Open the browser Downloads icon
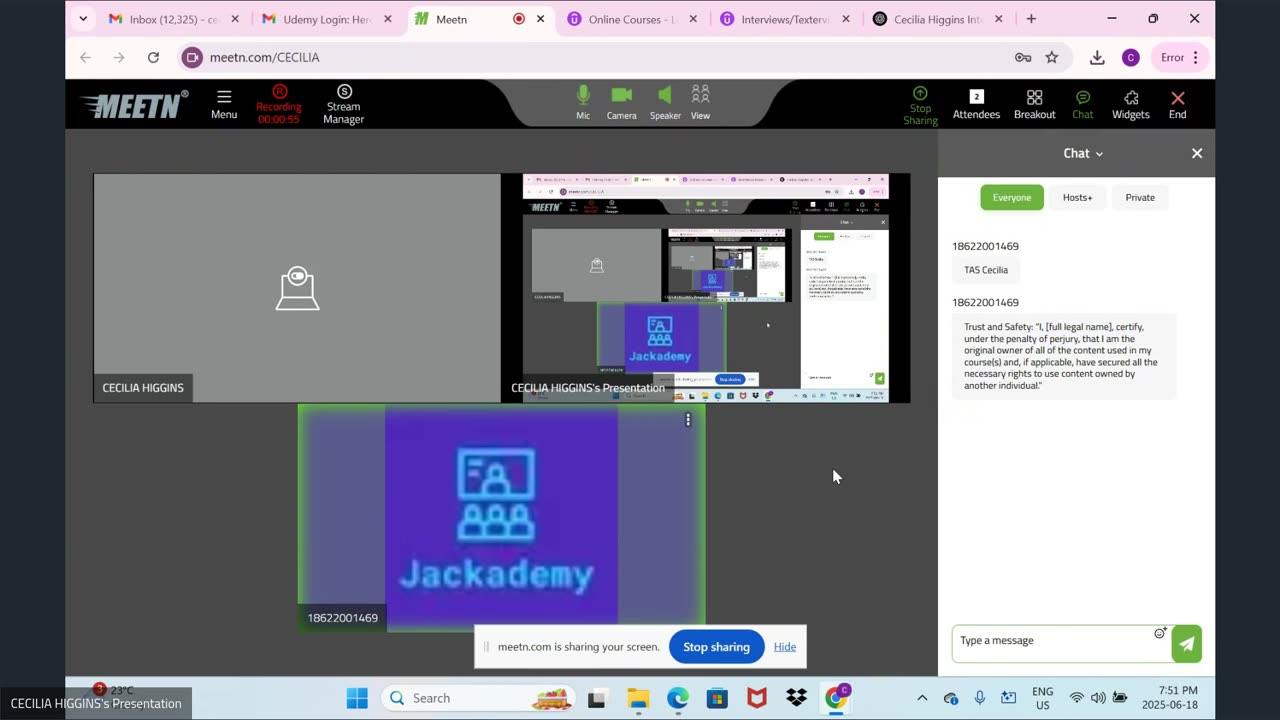Viewport: 1280px width, 720px height. 1097,57
